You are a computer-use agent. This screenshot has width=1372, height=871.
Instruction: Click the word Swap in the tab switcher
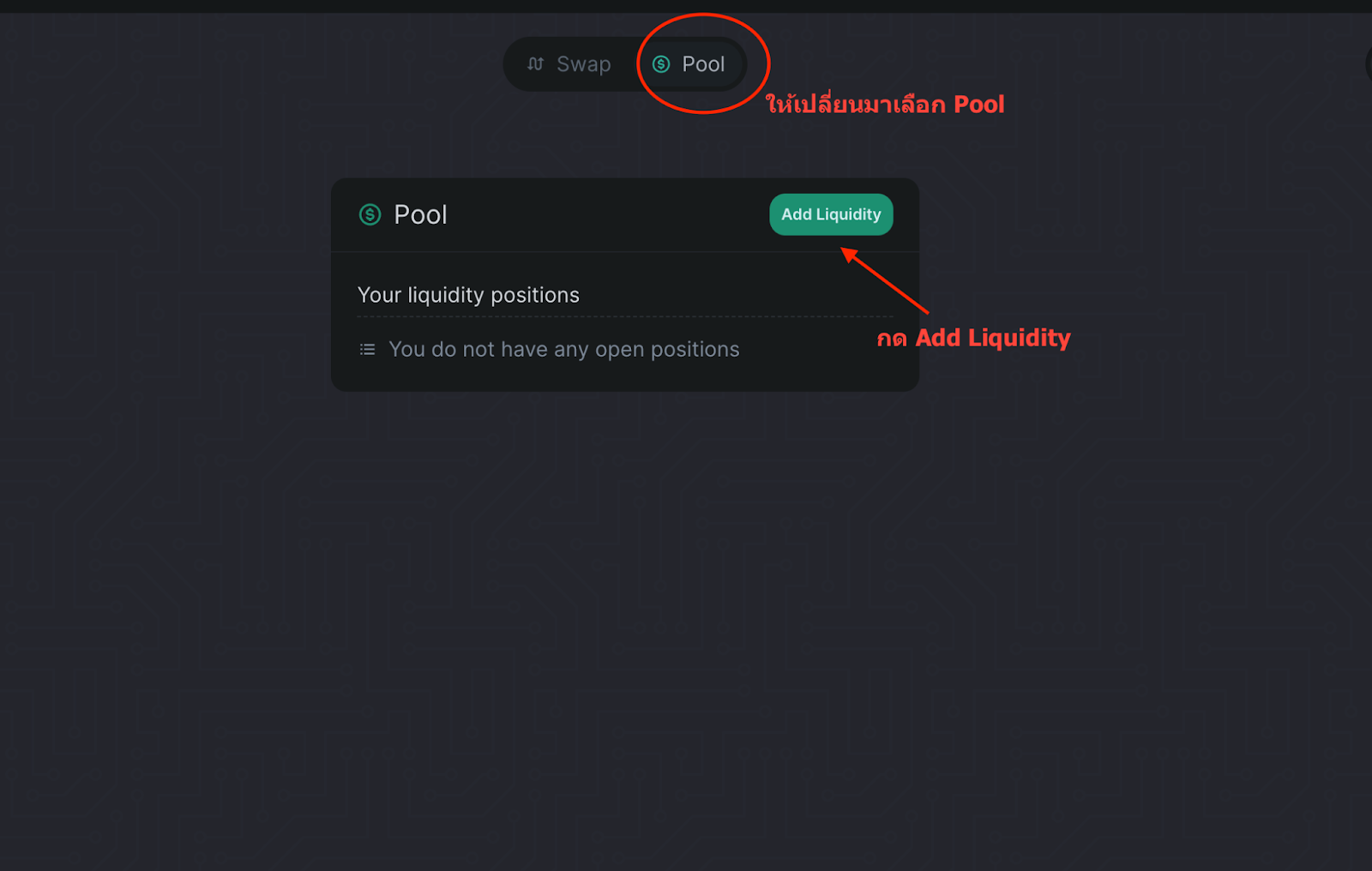(583, 64)
